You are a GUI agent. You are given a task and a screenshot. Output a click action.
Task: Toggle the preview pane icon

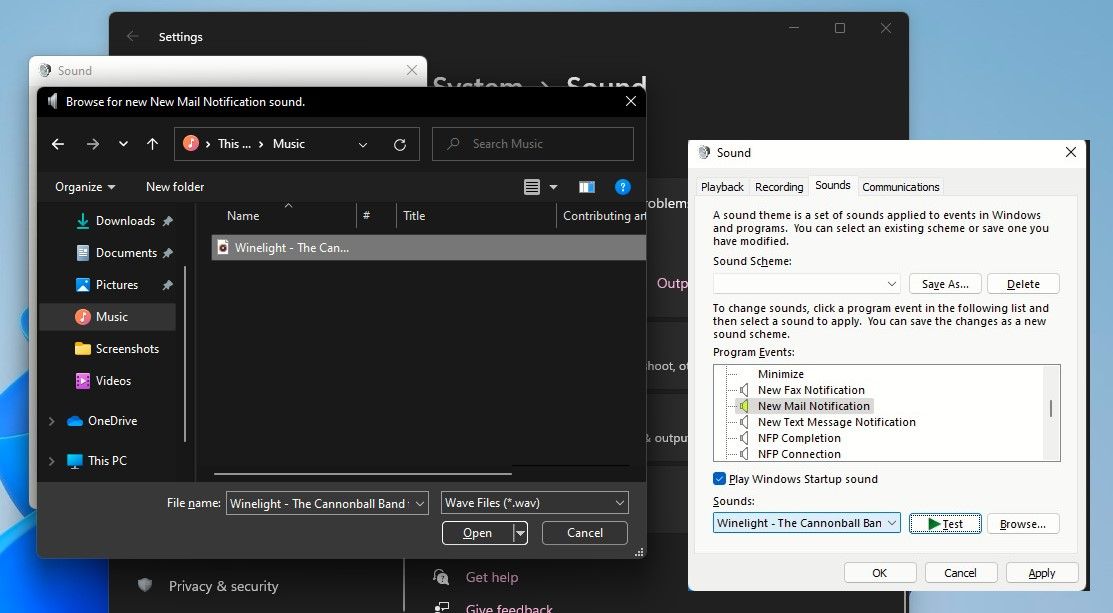coord(586,187)
